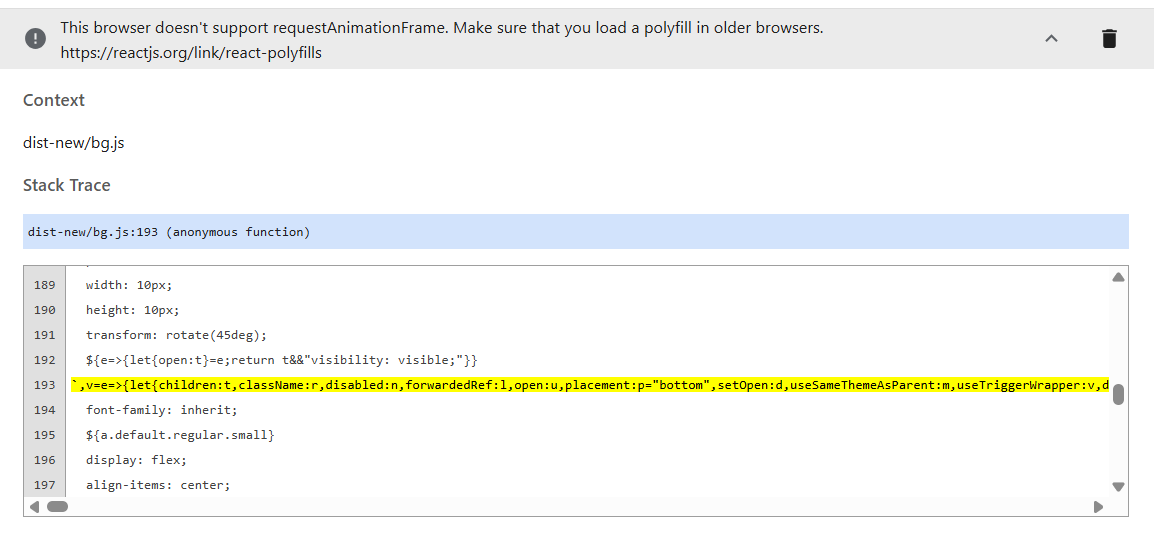The image size is (1161, 533).
Task: Click the horizontal scroll-right arrow
Action: coord(1098,507)
